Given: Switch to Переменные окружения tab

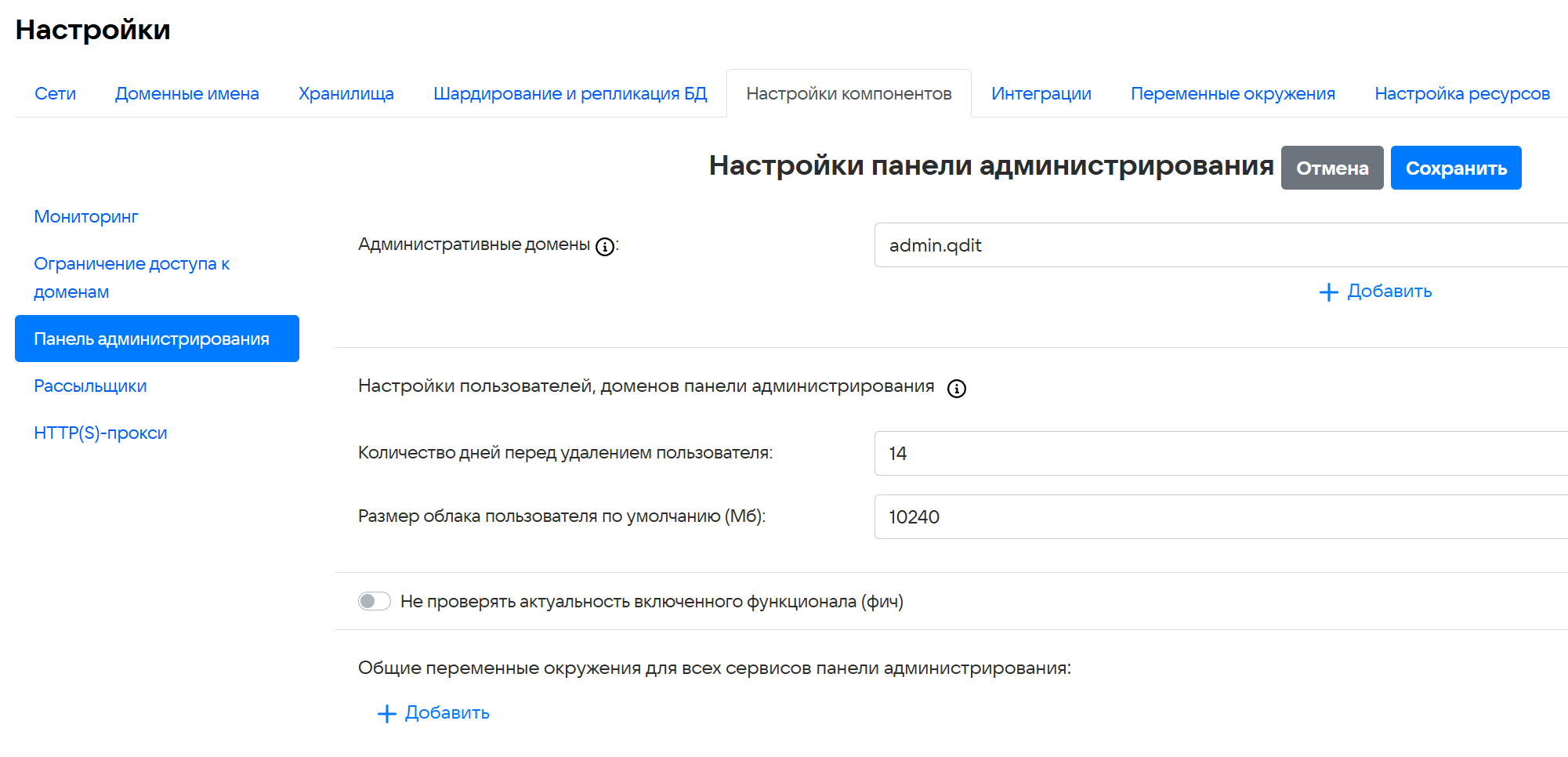Looking at the screenshot, I should pos(1233,94).
